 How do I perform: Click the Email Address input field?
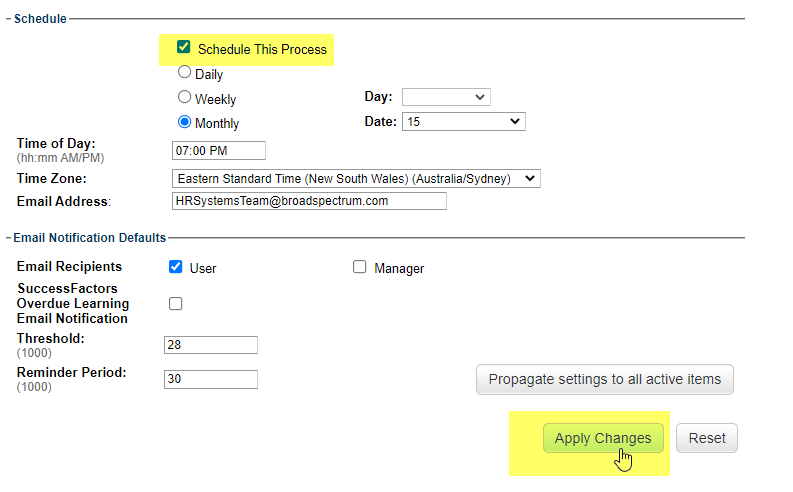309,200
